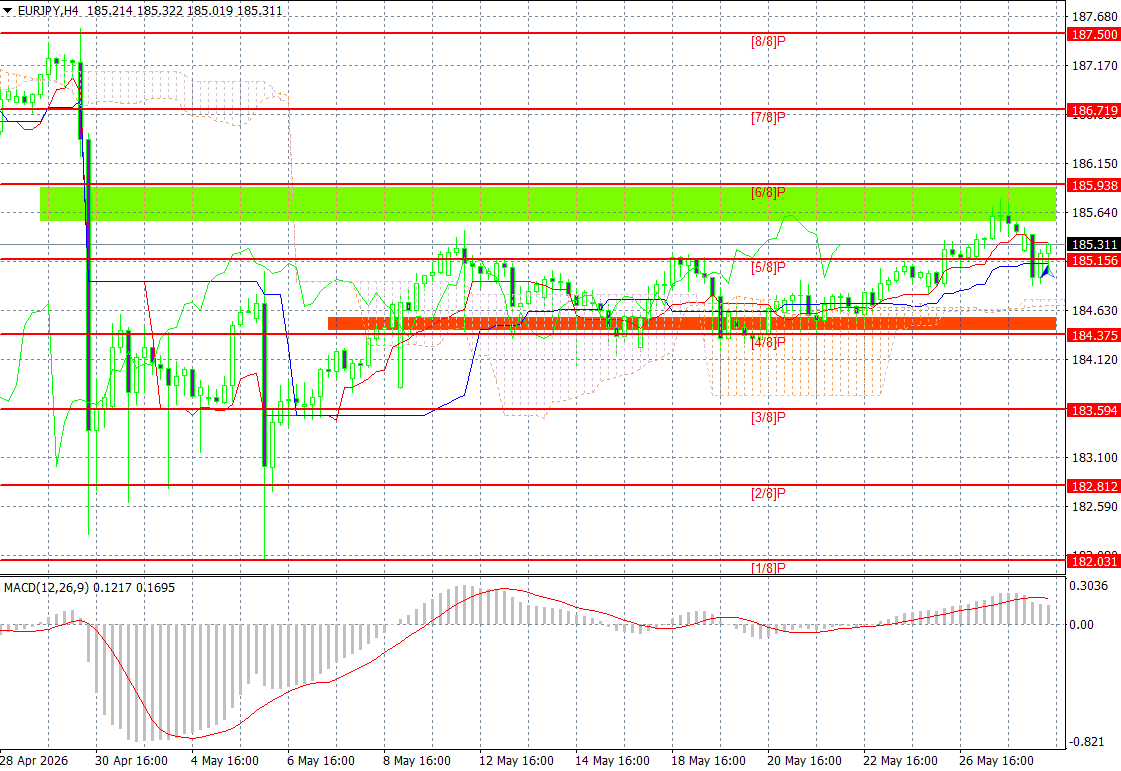Select the green resistance zone rectangle
This screenshot has height=771, width=1121.
(548, 204)
